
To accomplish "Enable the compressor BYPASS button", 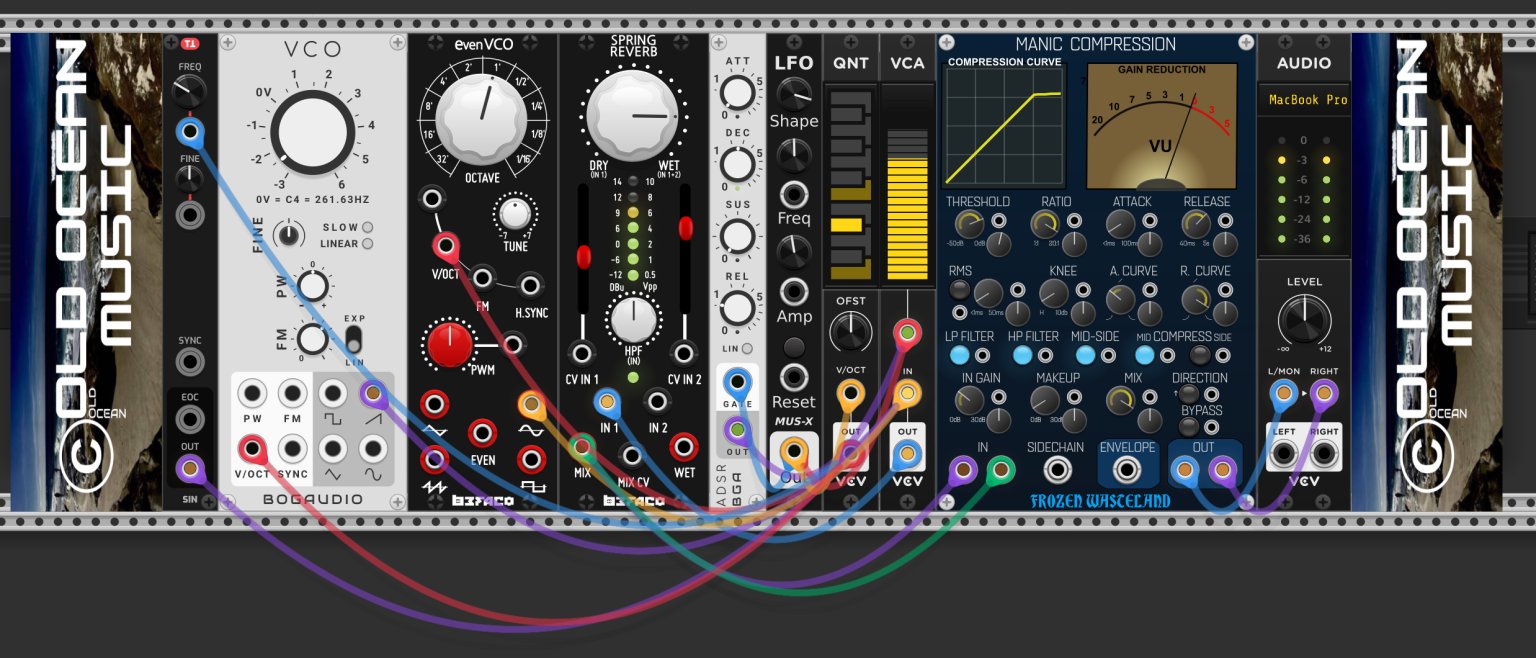I will (x=1188, y=427).
